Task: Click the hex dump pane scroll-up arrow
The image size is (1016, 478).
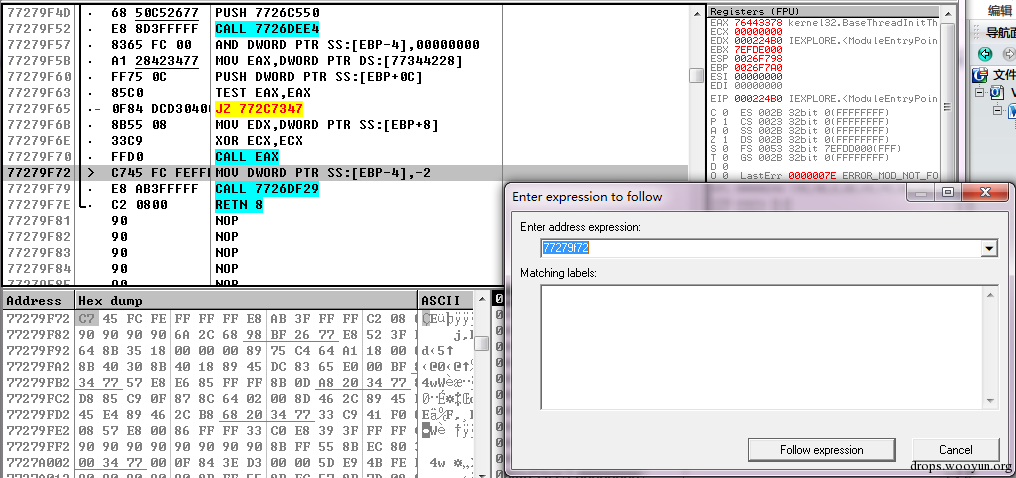Action: tap(482, 299)
